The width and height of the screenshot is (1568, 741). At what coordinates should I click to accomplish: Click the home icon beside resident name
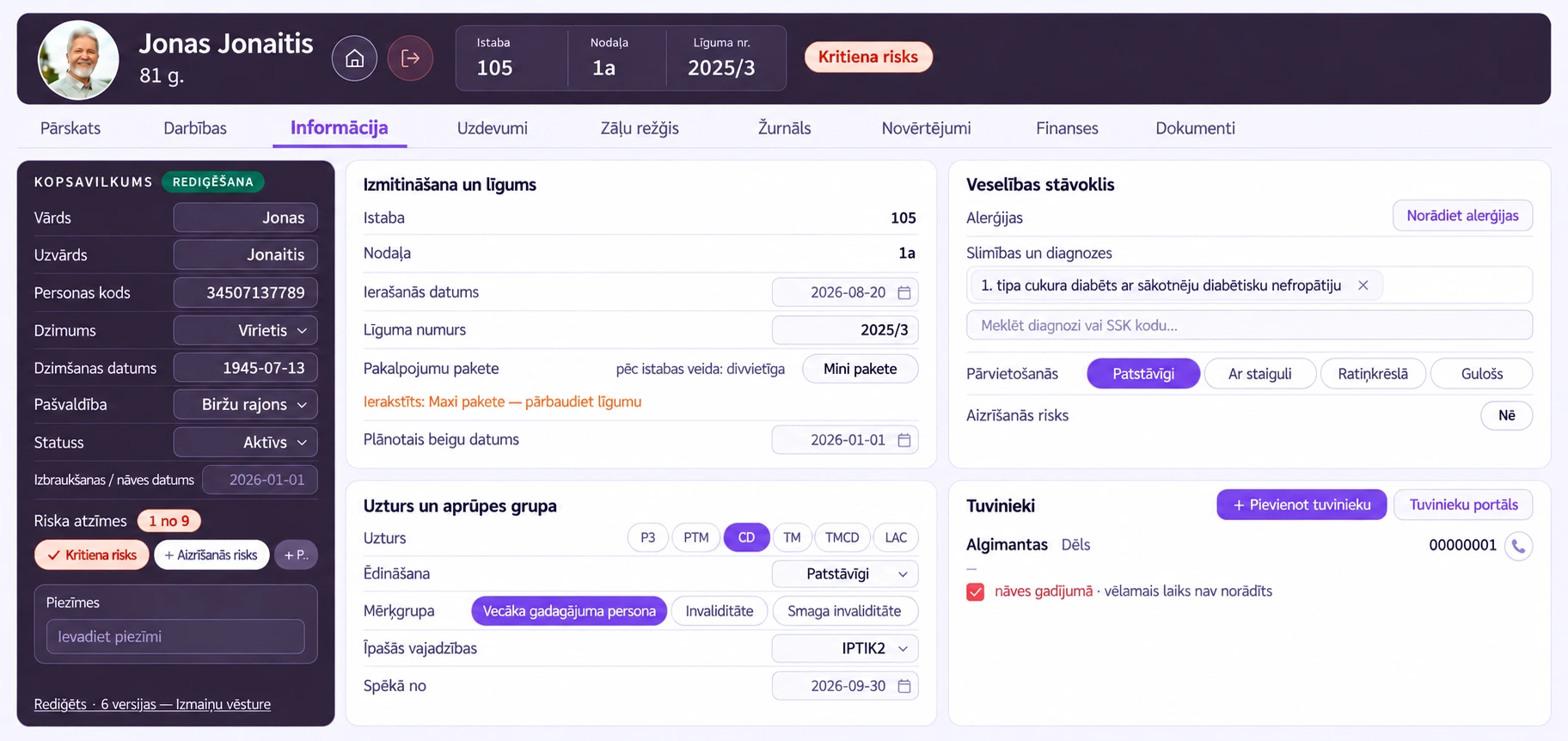tap(354, 58)
